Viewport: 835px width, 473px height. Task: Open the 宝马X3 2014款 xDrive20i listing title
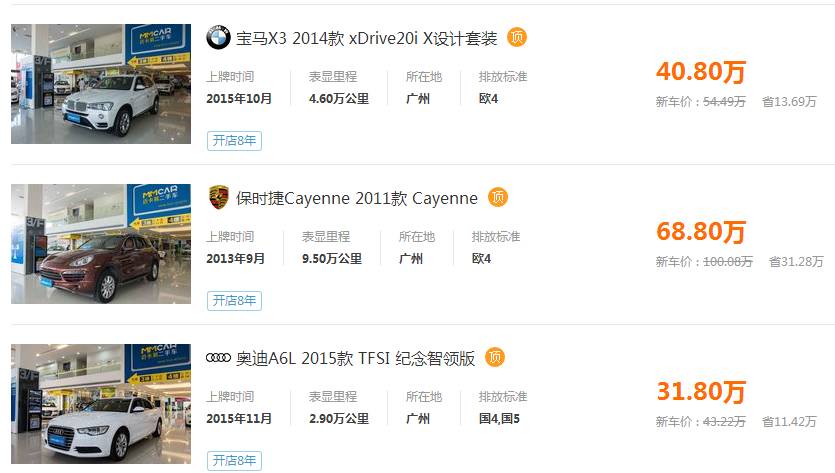(366, 38)
